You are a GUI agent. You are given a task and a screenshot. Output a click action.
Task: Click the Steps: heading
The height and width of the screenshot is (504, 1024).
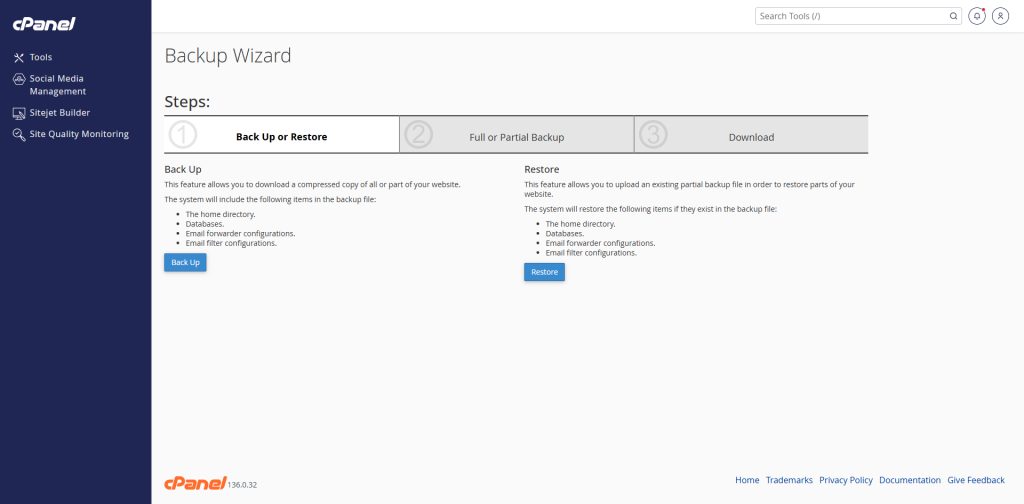(187, 102)
